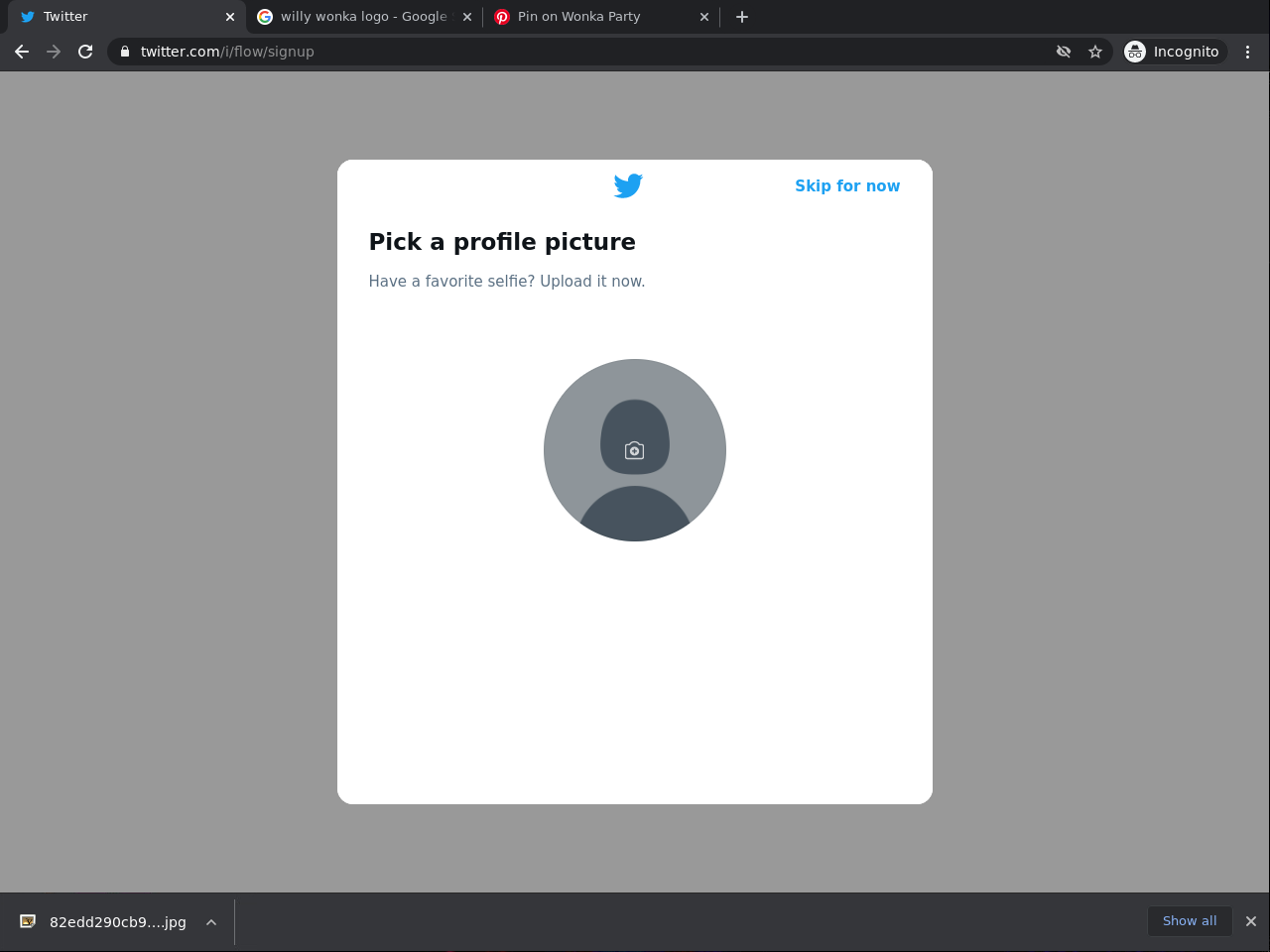Upload a photo via the camera icon
Image resolution: width=1270 pixels, height=952 pixels.
coord(635,451)
